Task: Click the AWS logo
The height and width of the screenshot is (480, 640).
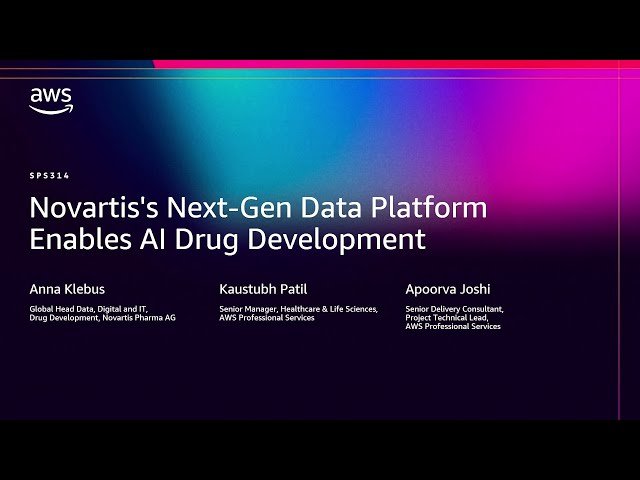Action: [51, 101]
